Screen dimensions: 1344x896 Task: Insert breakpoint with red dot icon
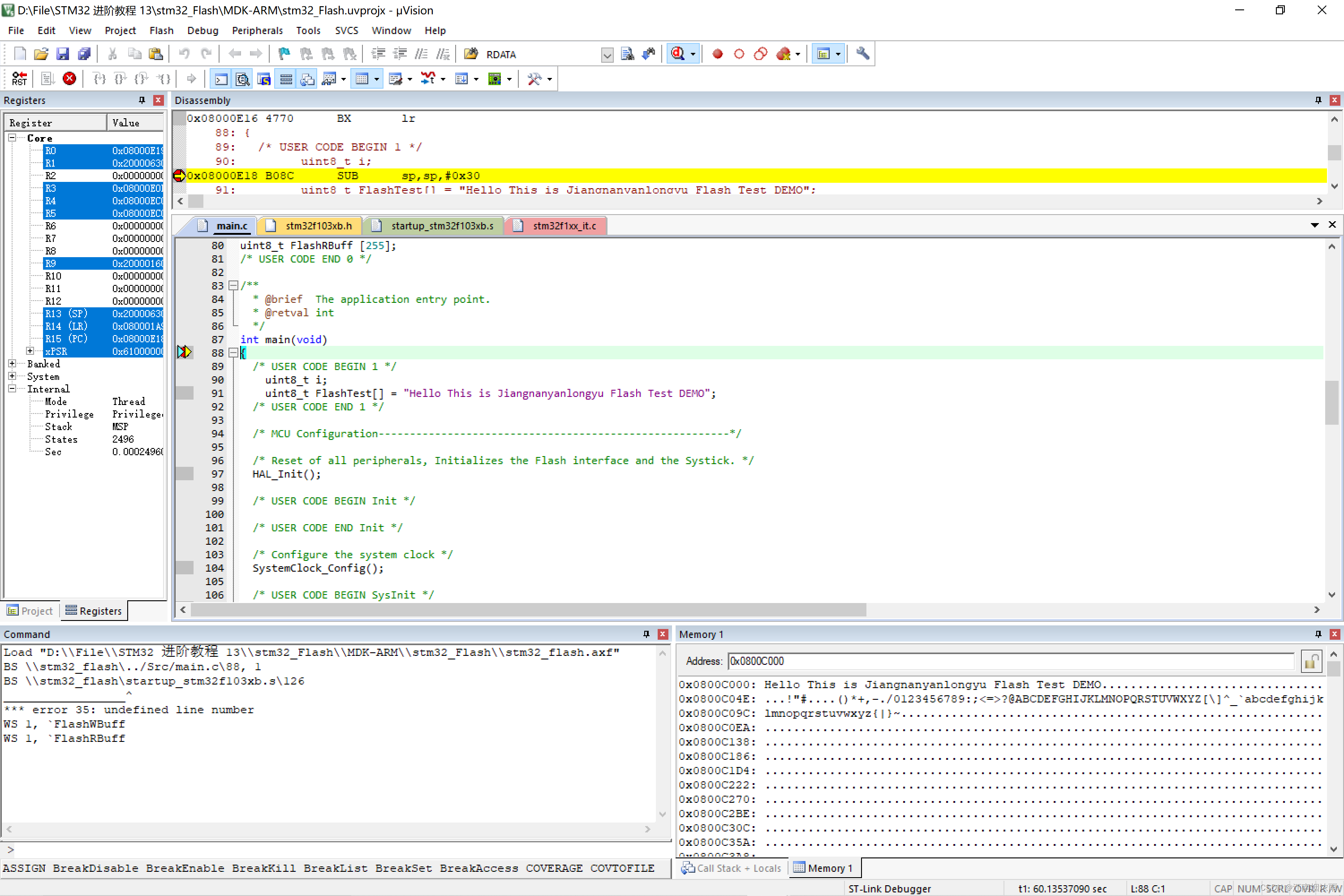point(718,54)
